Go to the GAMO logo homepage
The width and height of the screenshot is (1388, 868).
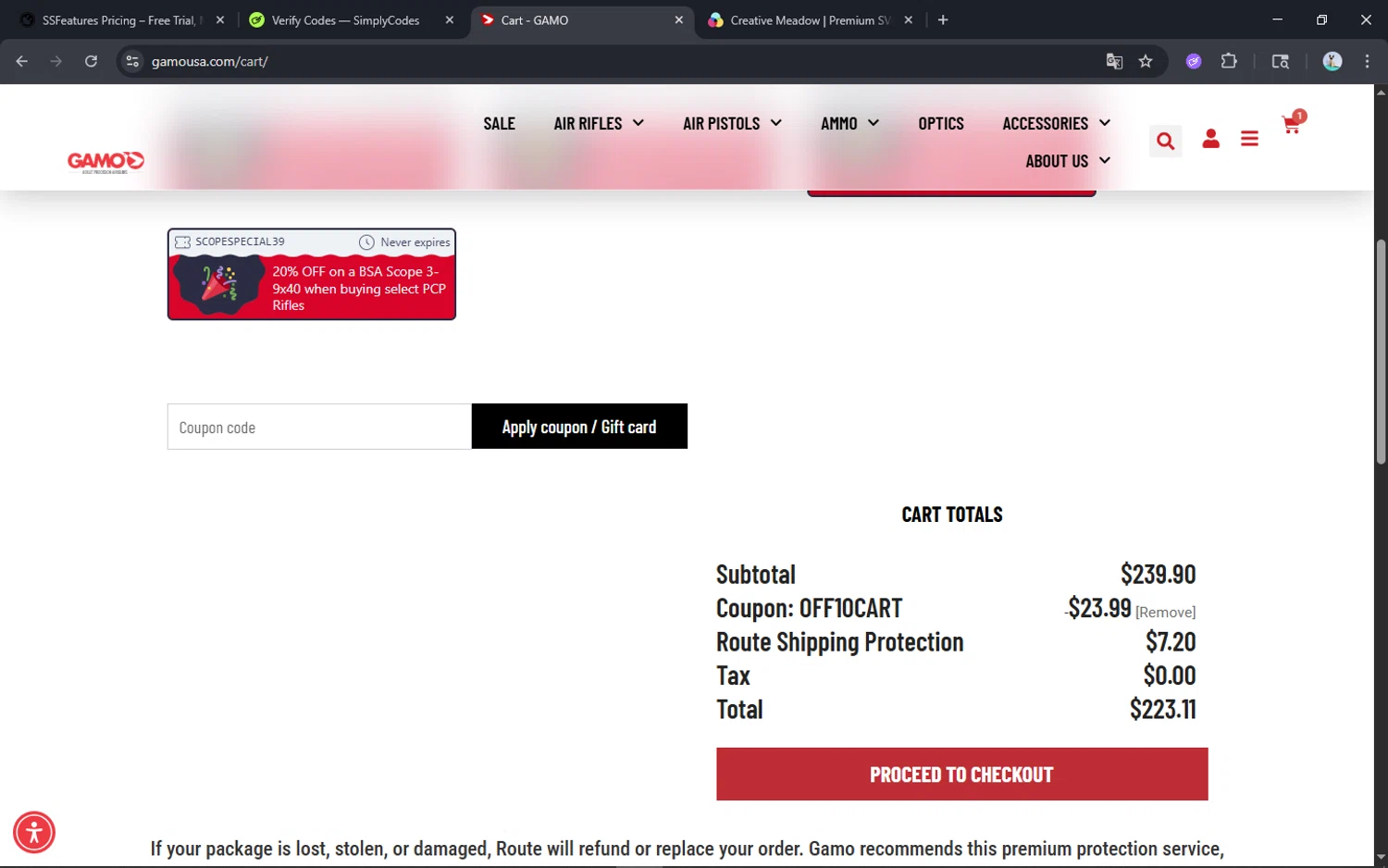105,162
